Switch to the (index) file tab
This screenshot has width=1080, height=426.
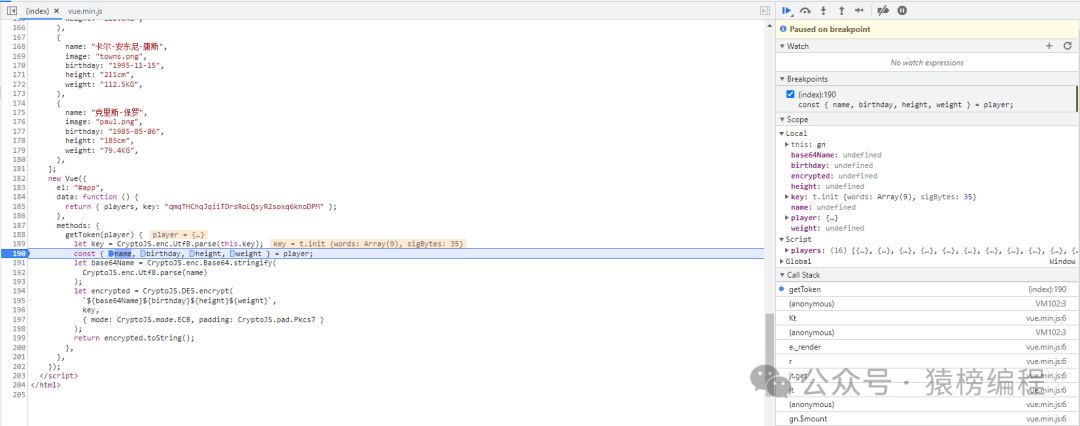pyautogui.click(x=38, y=11)
